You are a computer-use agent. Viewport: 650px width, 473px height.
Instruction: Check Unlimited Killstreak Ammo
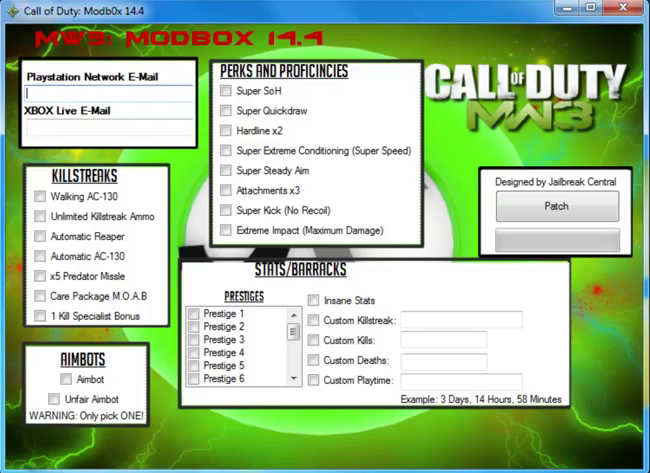pos(40,216)
